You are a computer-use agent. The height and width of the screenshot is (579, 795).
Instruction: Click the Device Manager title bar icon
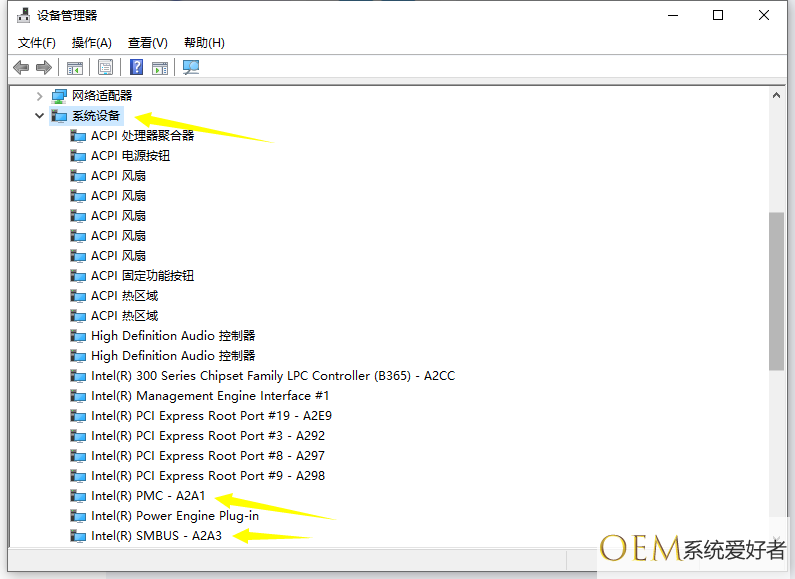21,15
